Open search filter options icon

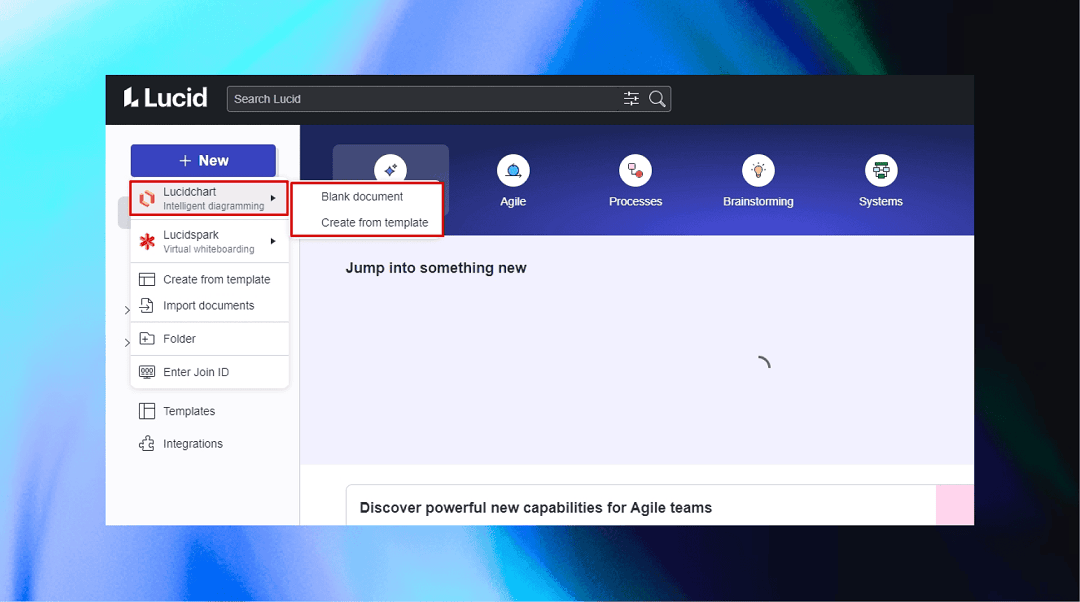pyautogui.click(x=631, y=98)
